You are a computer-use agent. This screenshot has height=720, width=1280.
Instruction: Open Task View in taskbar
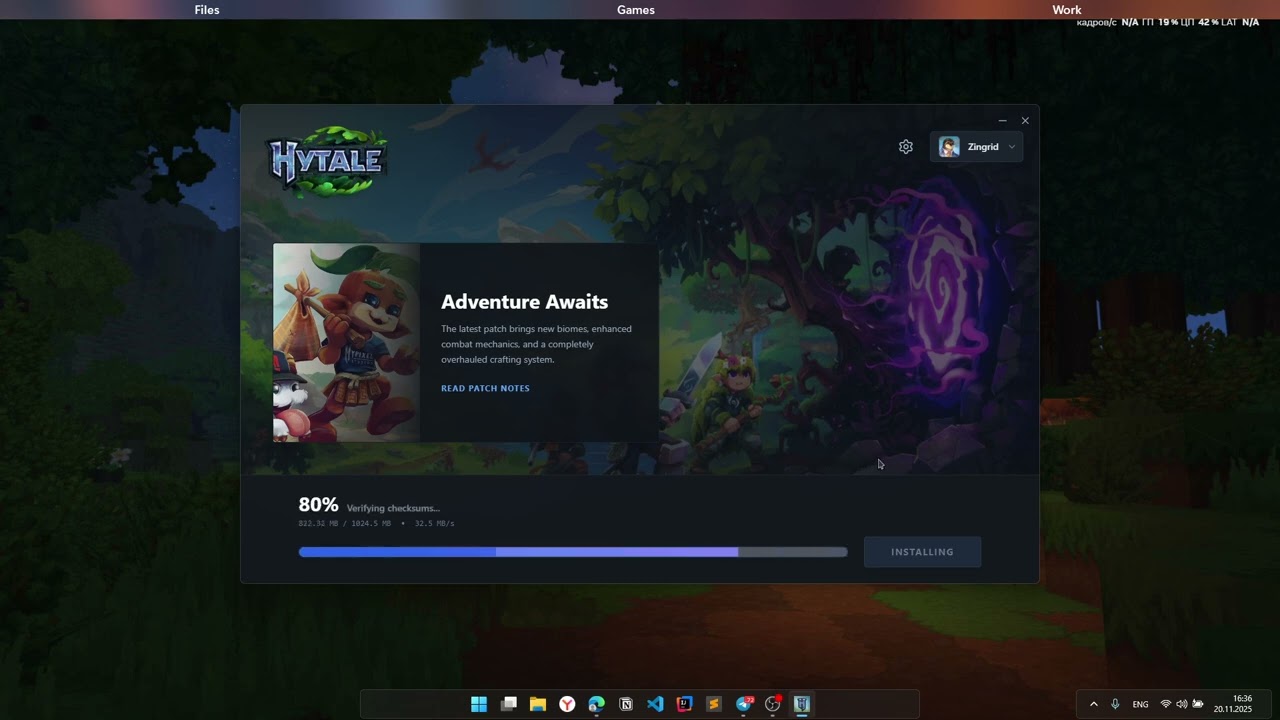tap(508, 704)
